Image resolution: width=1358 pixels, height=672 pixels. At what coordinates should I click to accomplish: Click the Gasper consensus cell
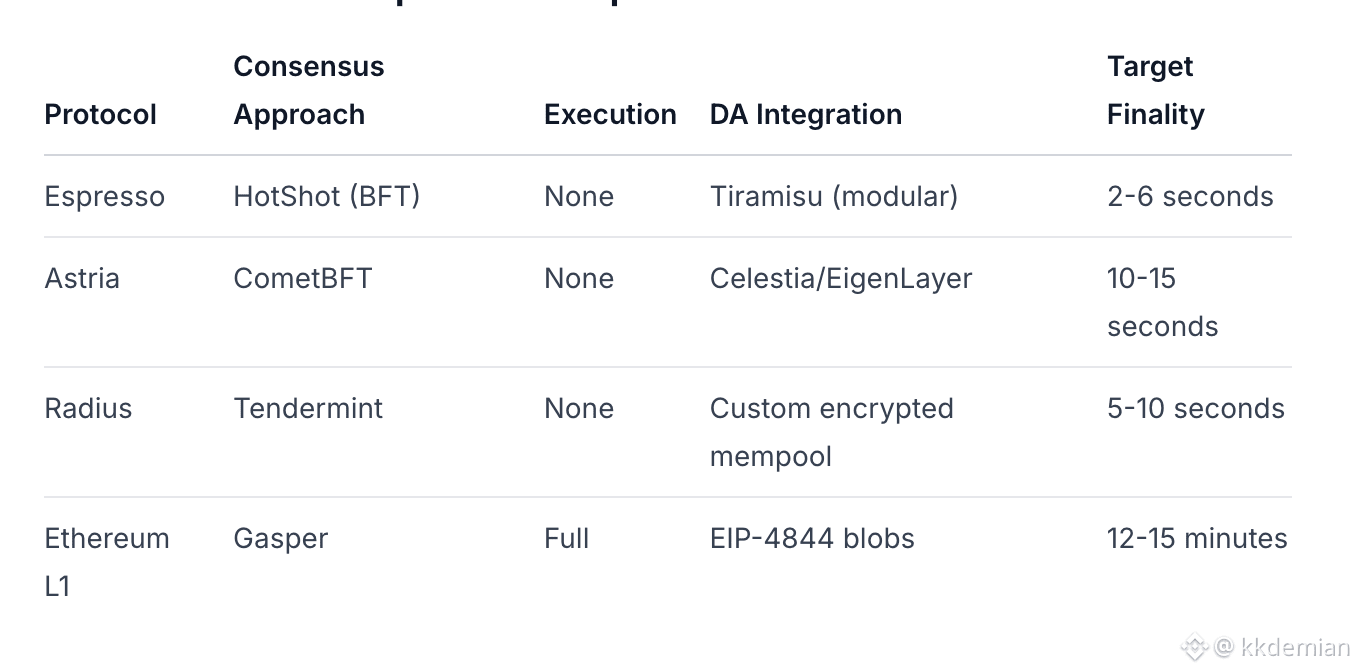point(281,538)
